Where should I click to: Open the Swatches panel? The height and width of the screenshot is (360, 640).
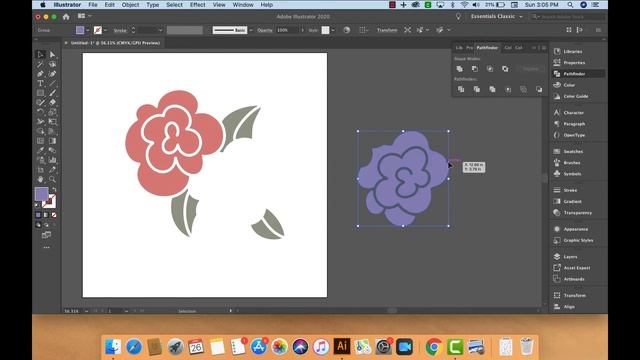pyautogui.click(x=573, y=151)
